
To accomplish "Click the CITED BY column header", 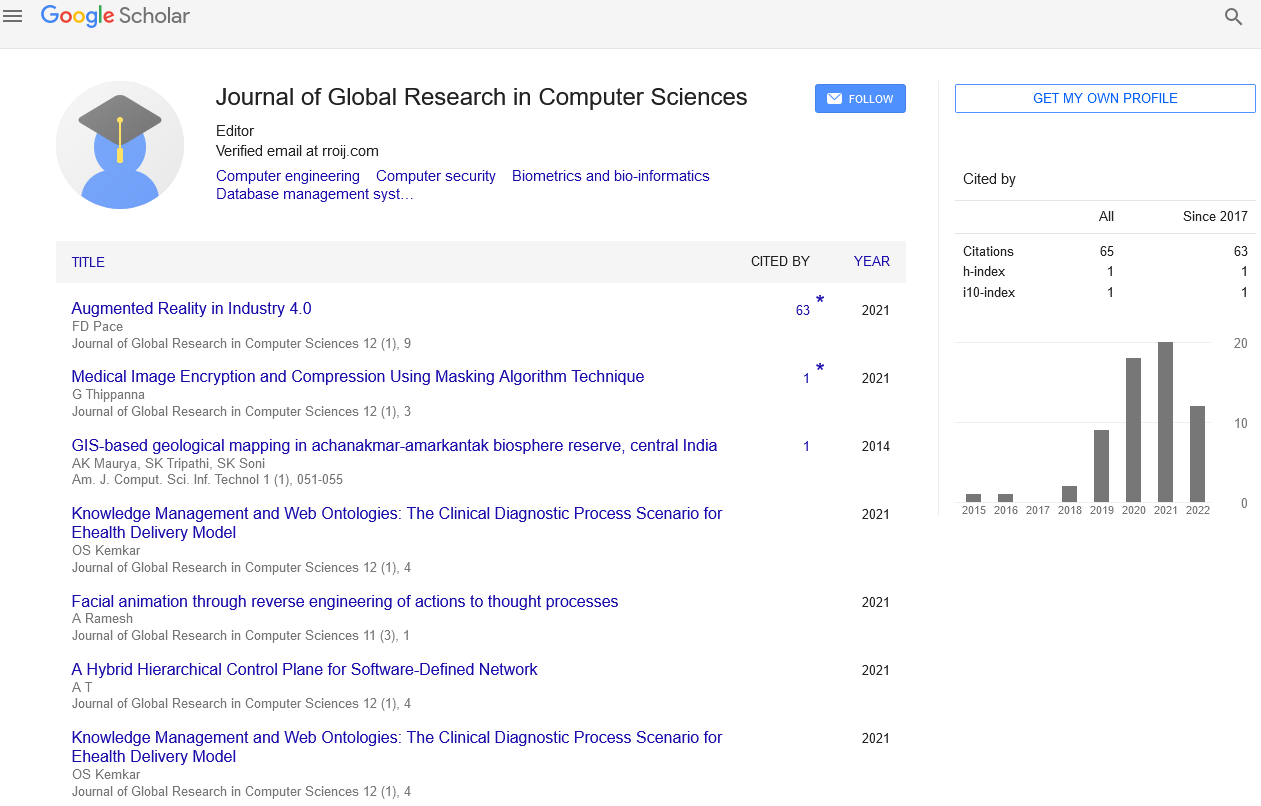I will point(780,262).
